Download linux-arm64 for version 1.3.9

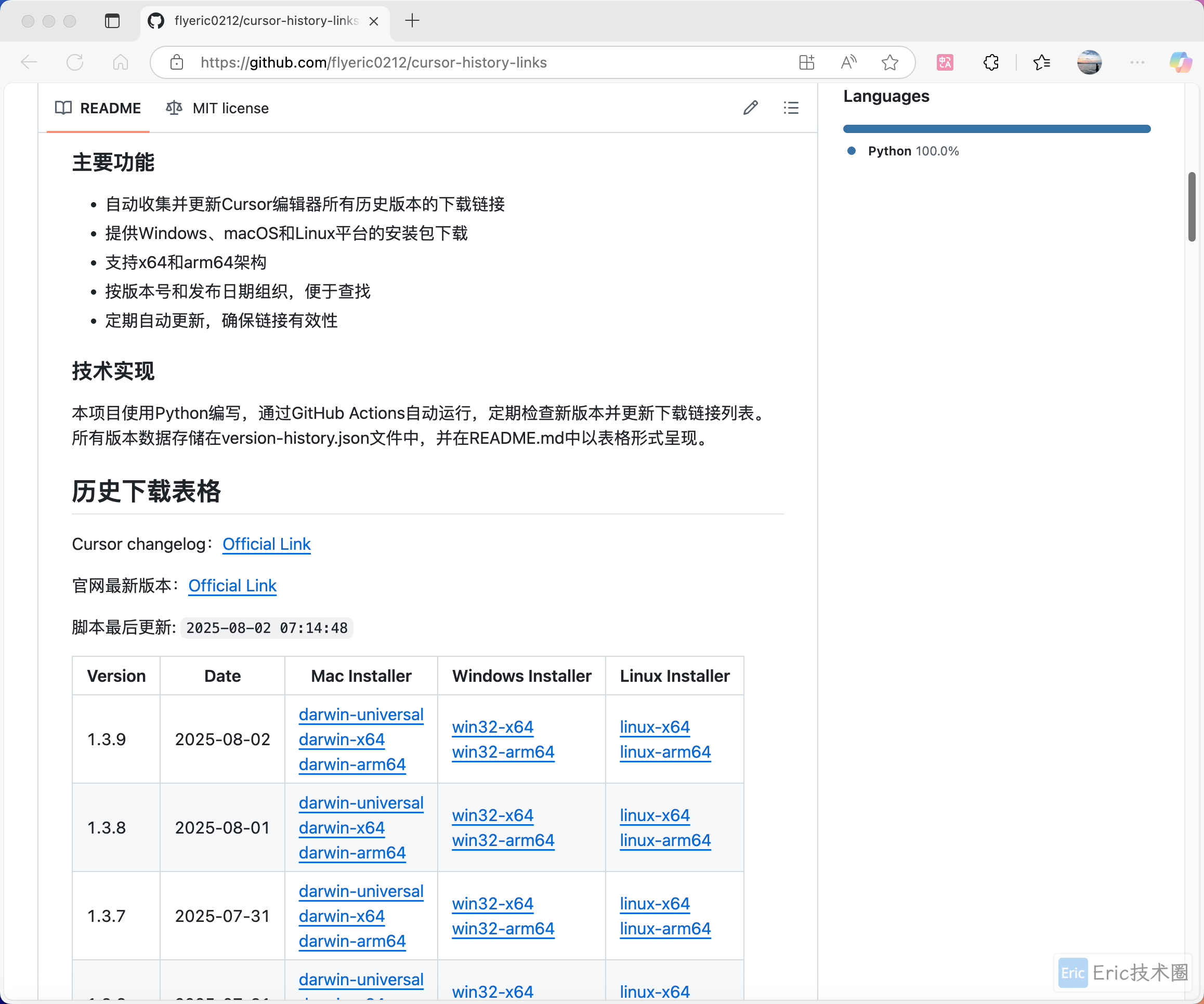pos(665,752)
